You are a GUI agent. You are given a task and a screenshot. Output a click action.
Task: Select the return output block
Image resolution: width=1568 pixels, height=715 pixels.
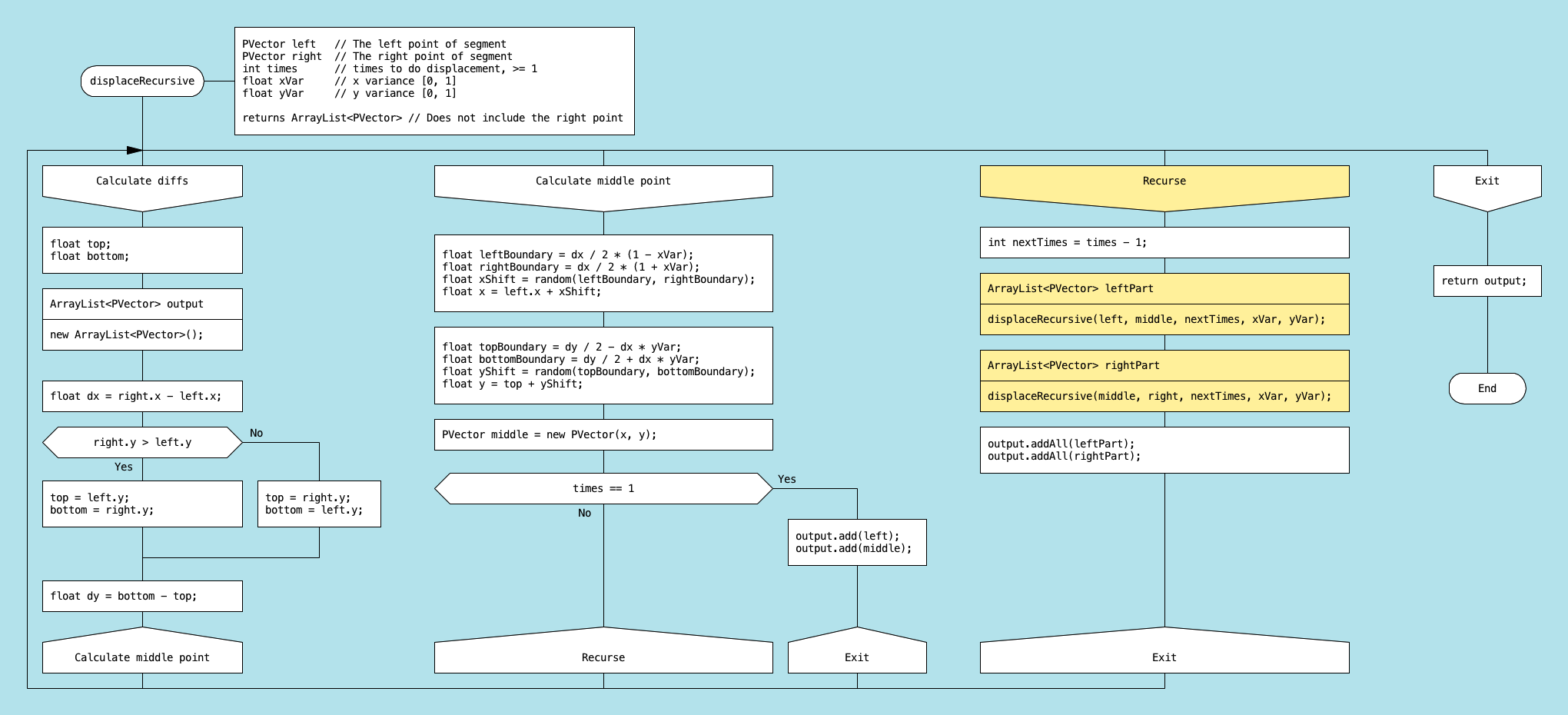[1487, 281]
